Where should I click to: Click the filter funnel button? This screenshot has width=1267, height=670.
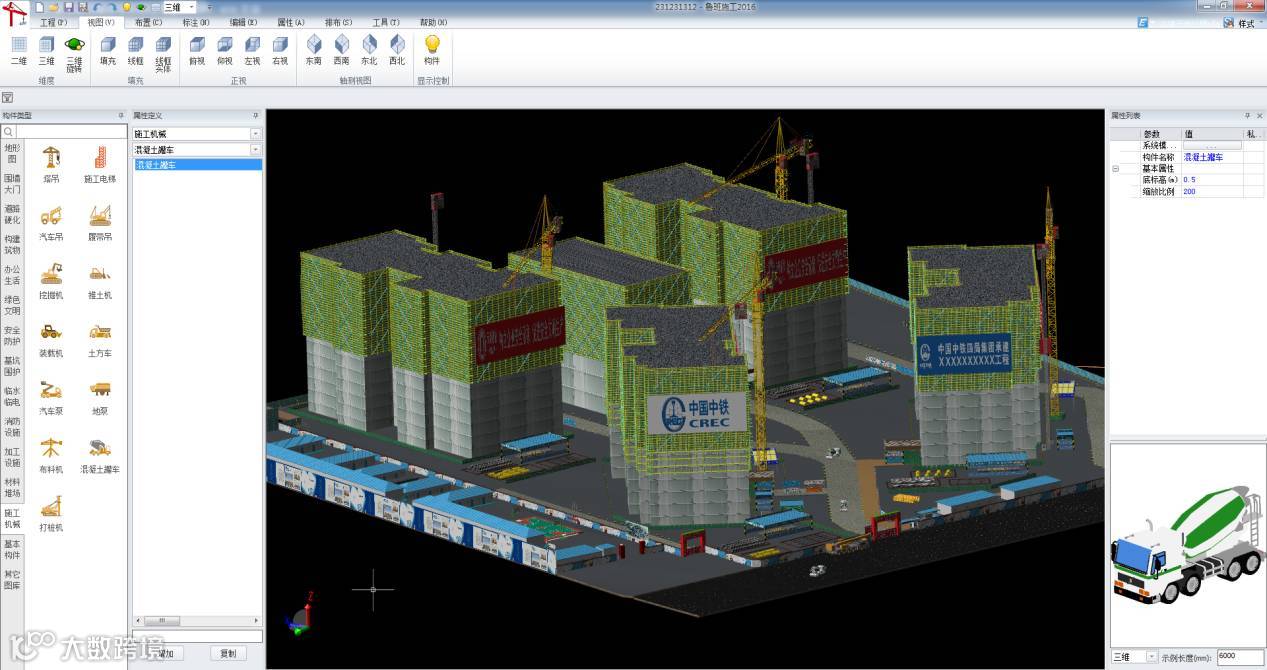(7, 97)
